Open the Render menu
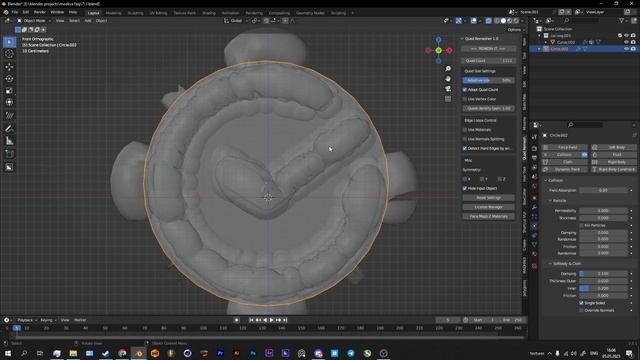The height and width of the screenshot is (360, 640). pyautogui.click(x=40, y=12)
